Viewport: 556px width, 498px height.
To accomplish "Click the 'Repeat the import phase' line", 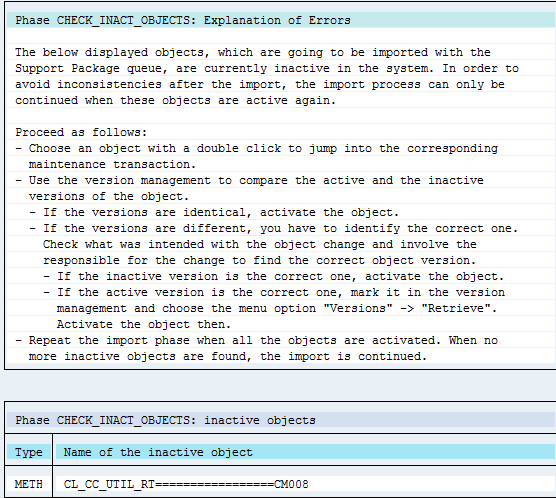I will (256, 340).
